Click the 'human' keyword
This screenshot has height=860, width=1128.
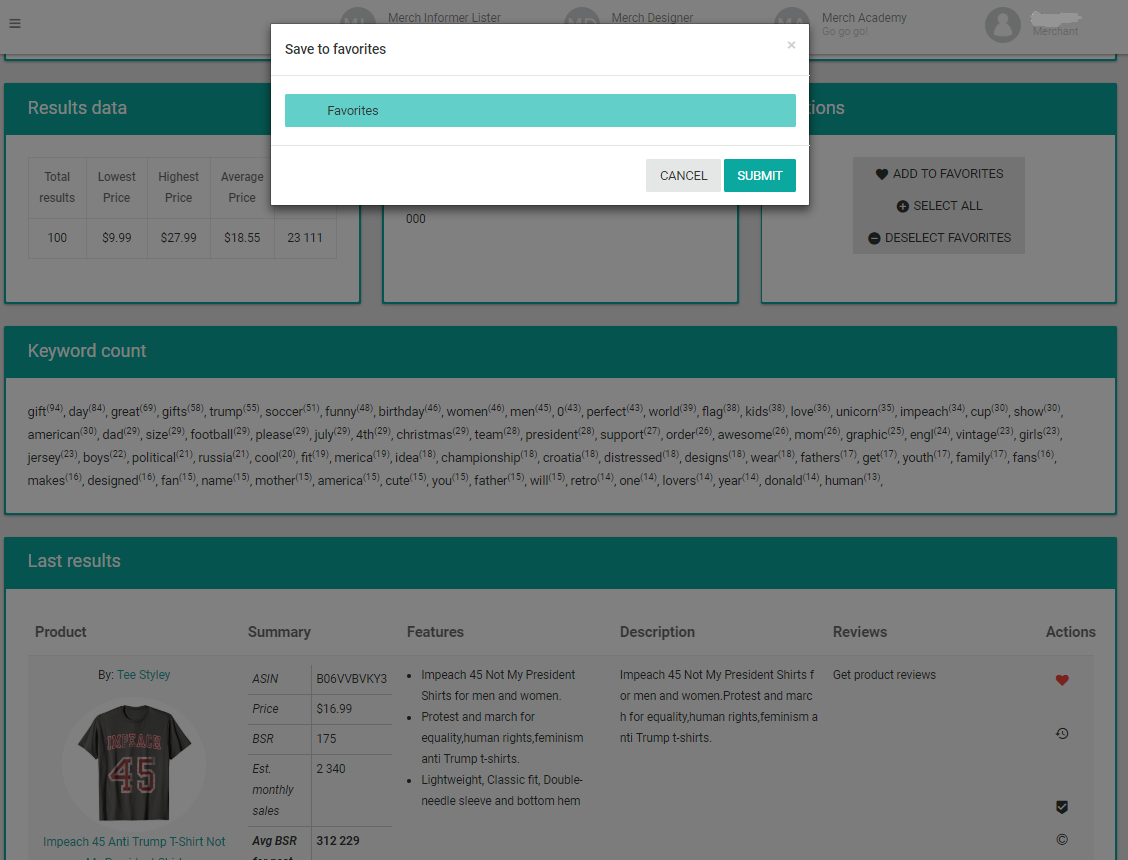pyautogui.click(x=844, y=481)
